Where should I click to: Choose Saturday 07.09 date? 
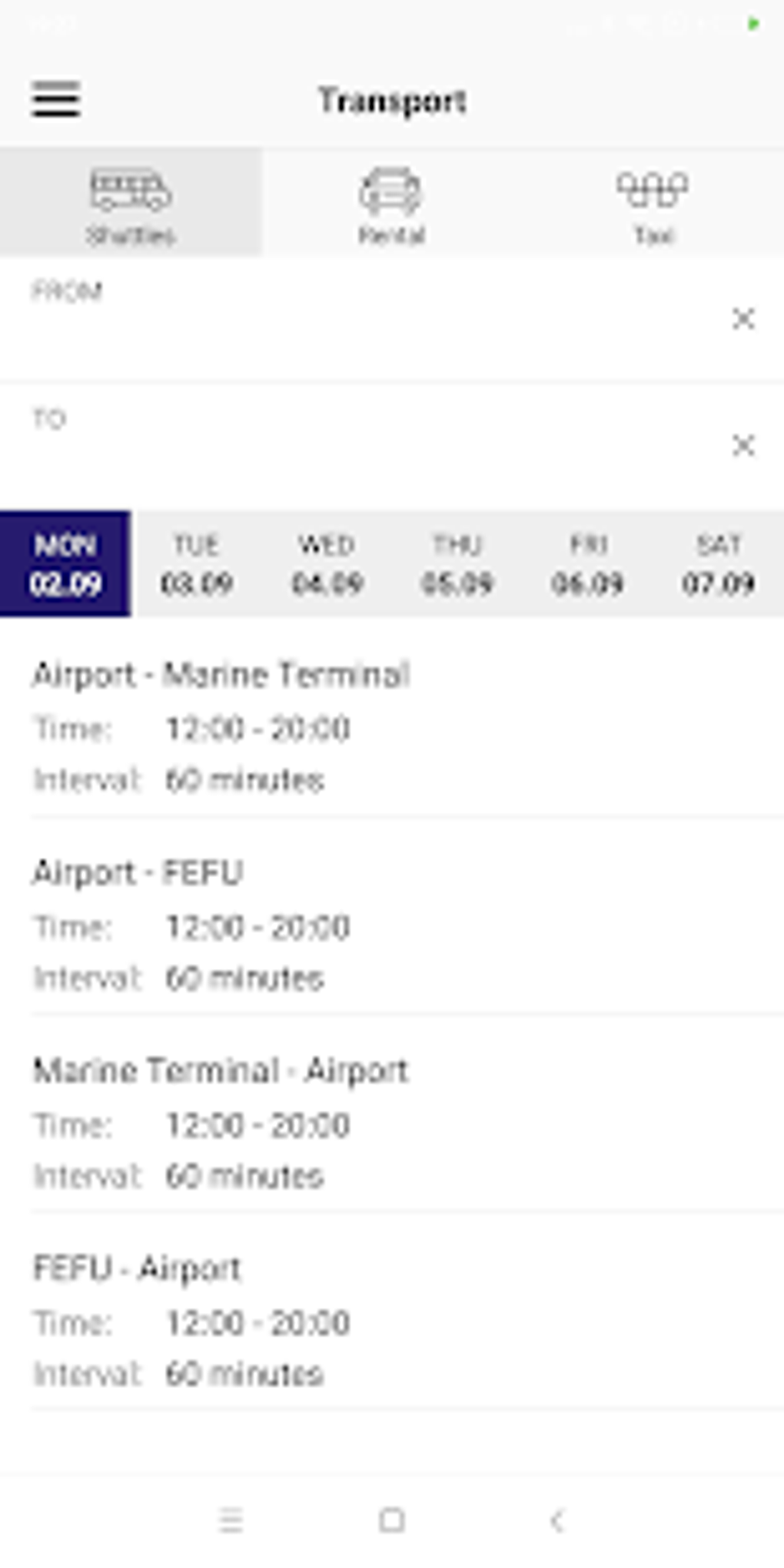point(719,563)
